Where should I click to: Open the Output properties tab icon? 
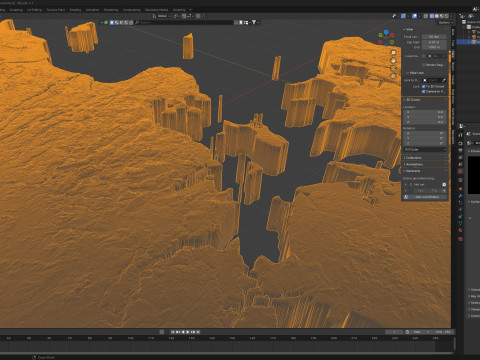click(460, 151)
